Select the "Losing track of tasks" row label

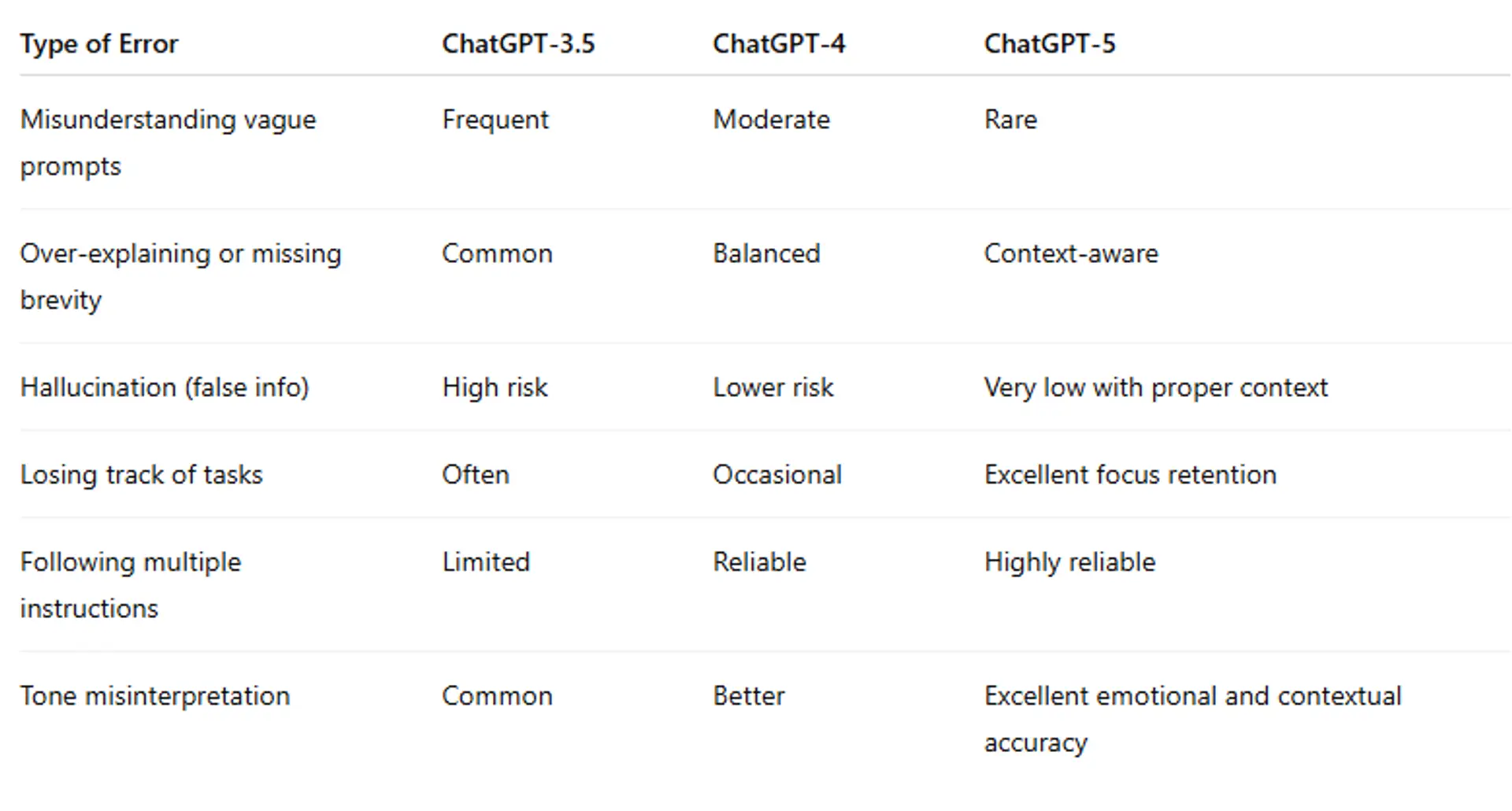coord(142,475)
